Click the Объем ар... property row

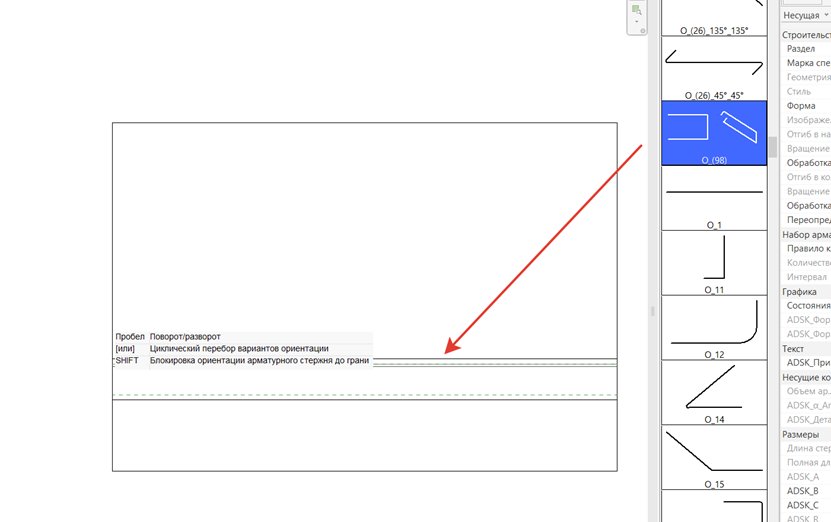806,391
